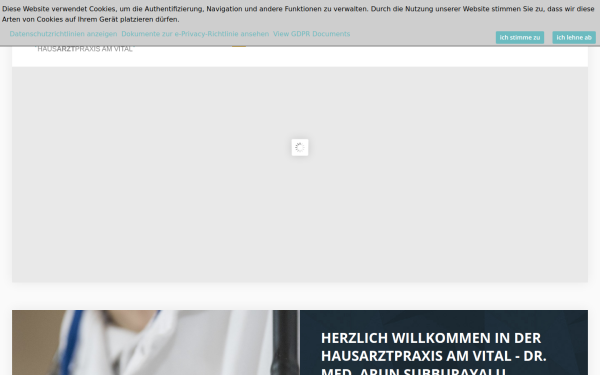
Task: Click the 'ich stimme zu' cookie button
Action: pos(520,38)
